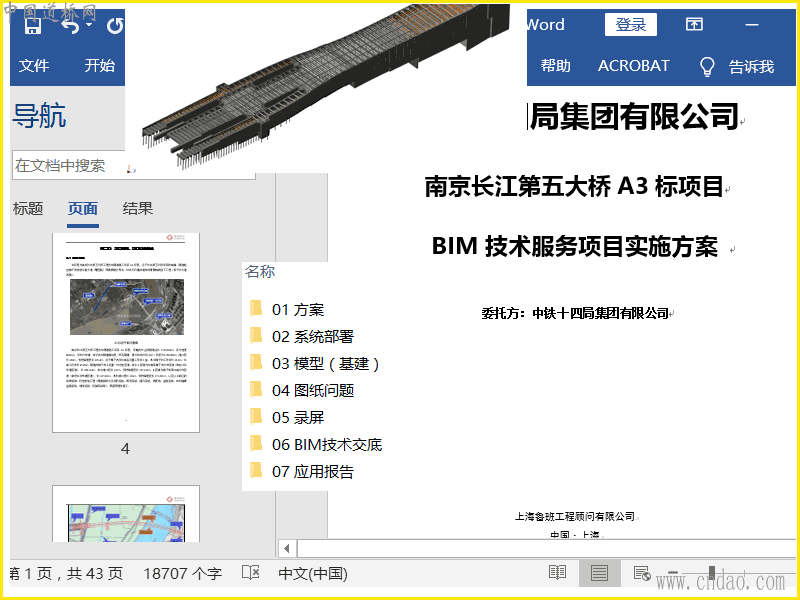This screenshot has width=800, height=600.
Task: Open the 04 图纸问题 folder
Action: (x=302, y=391)
